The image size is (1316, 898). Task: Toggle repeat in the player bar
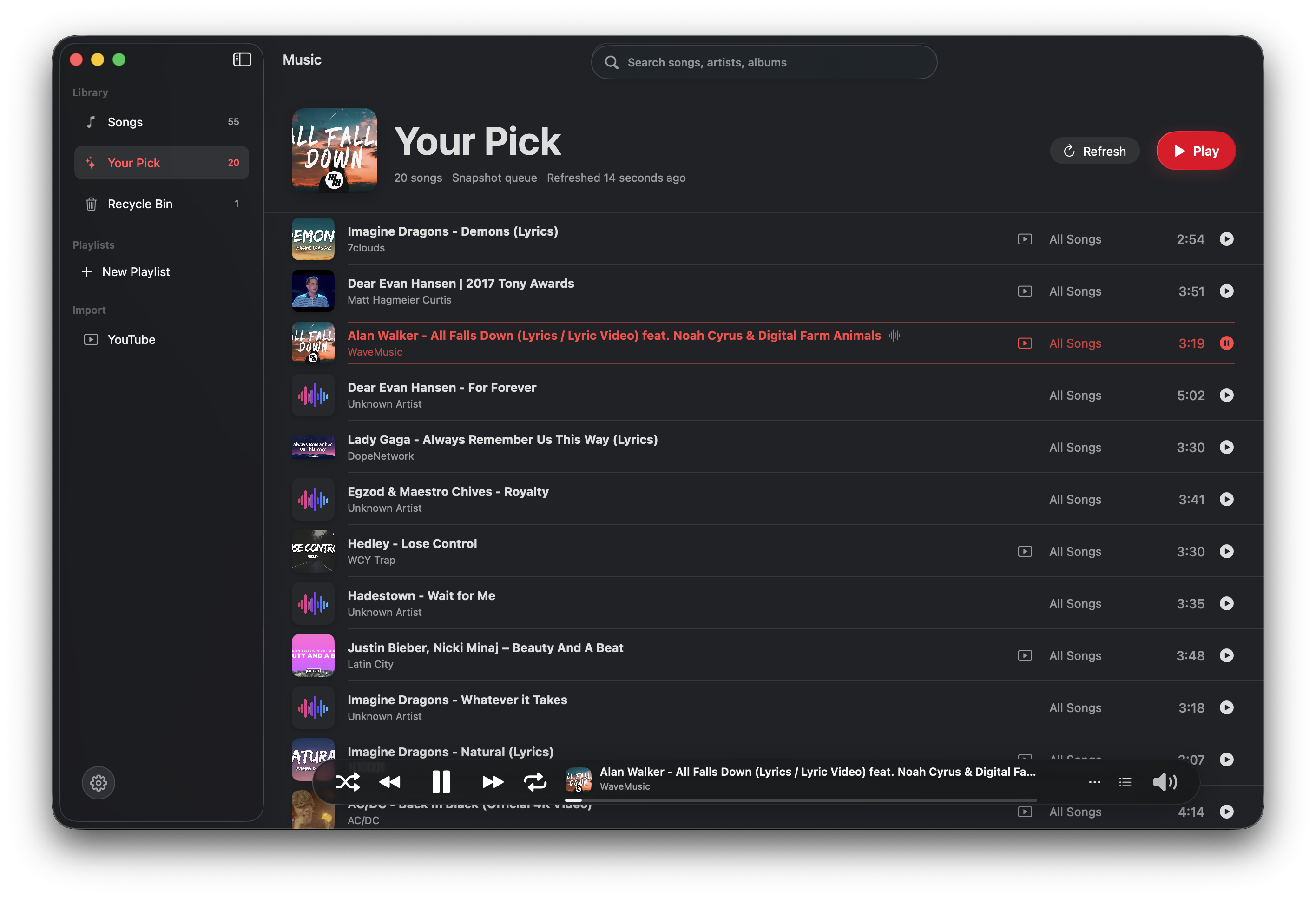[535, 782]
